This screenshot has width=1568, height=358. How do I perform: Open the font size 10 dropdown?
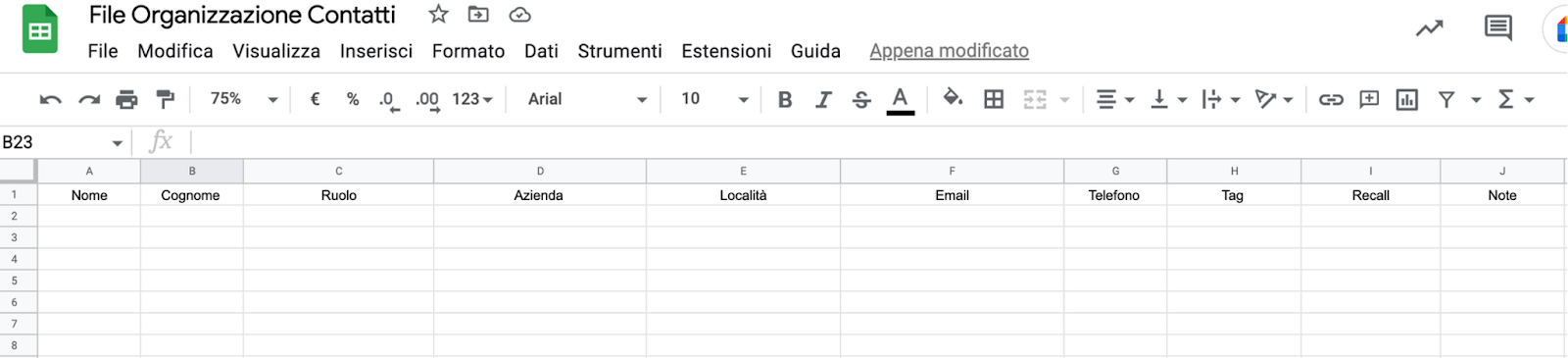(715, 99)
